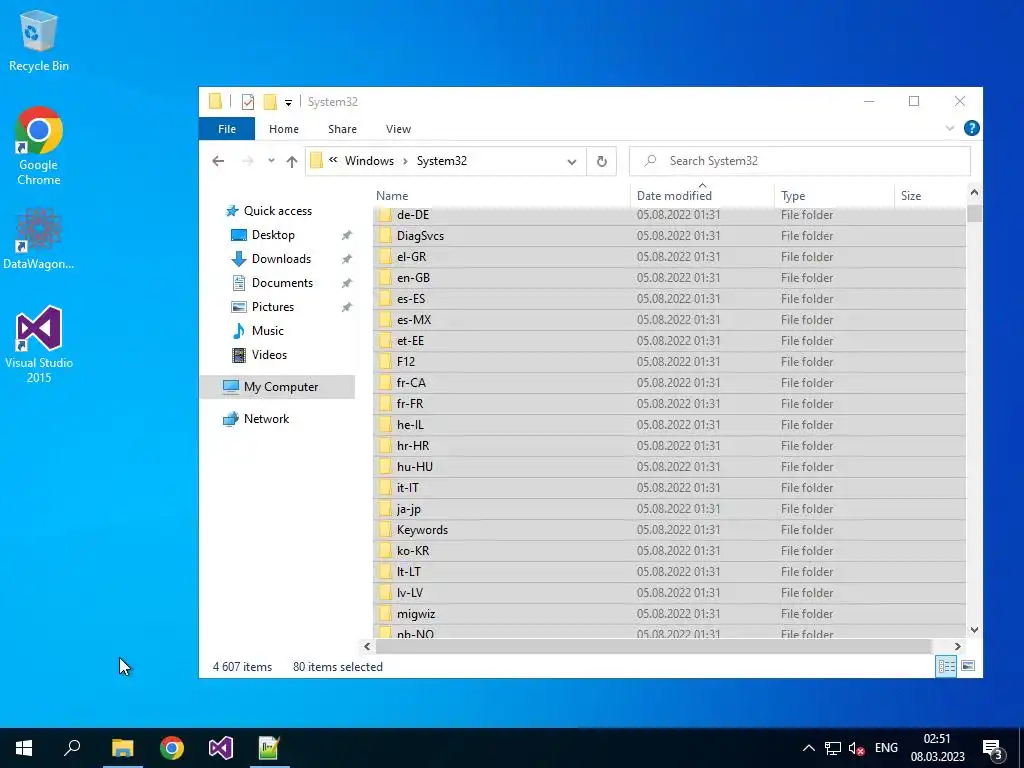Open Explorer help with question mark icon
Image resolution: width=1024 pixels, height=768 pixels.
(971, 129)
